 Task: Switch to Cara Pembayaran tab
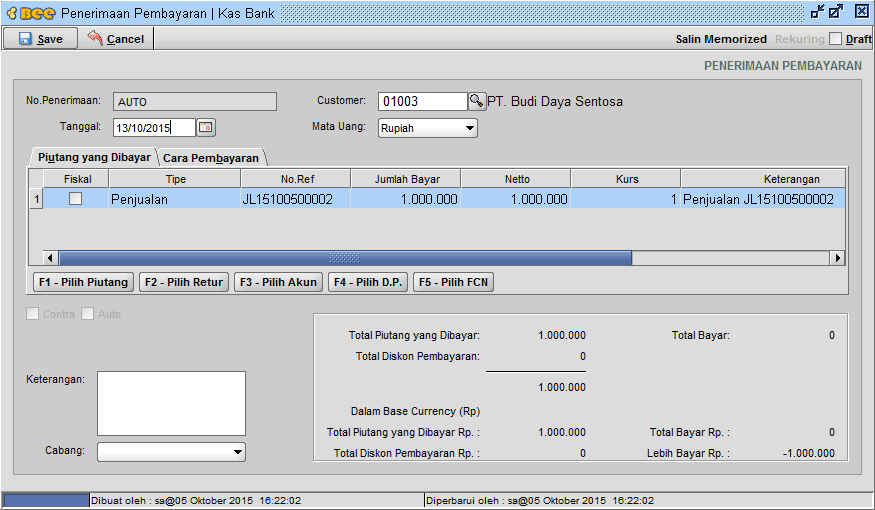211,158
